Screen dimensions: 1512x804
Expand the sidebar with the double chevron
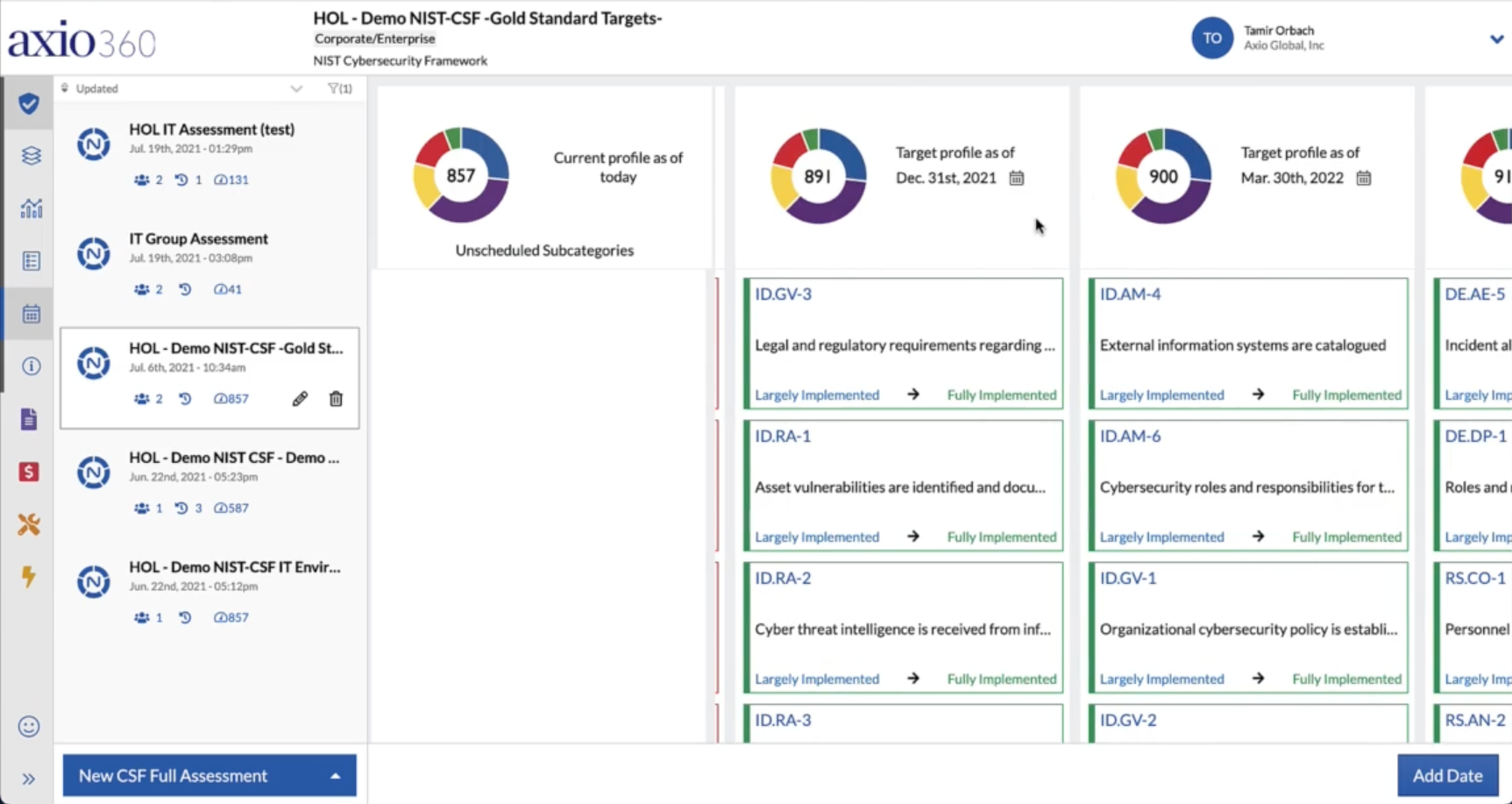pos(29,779)
